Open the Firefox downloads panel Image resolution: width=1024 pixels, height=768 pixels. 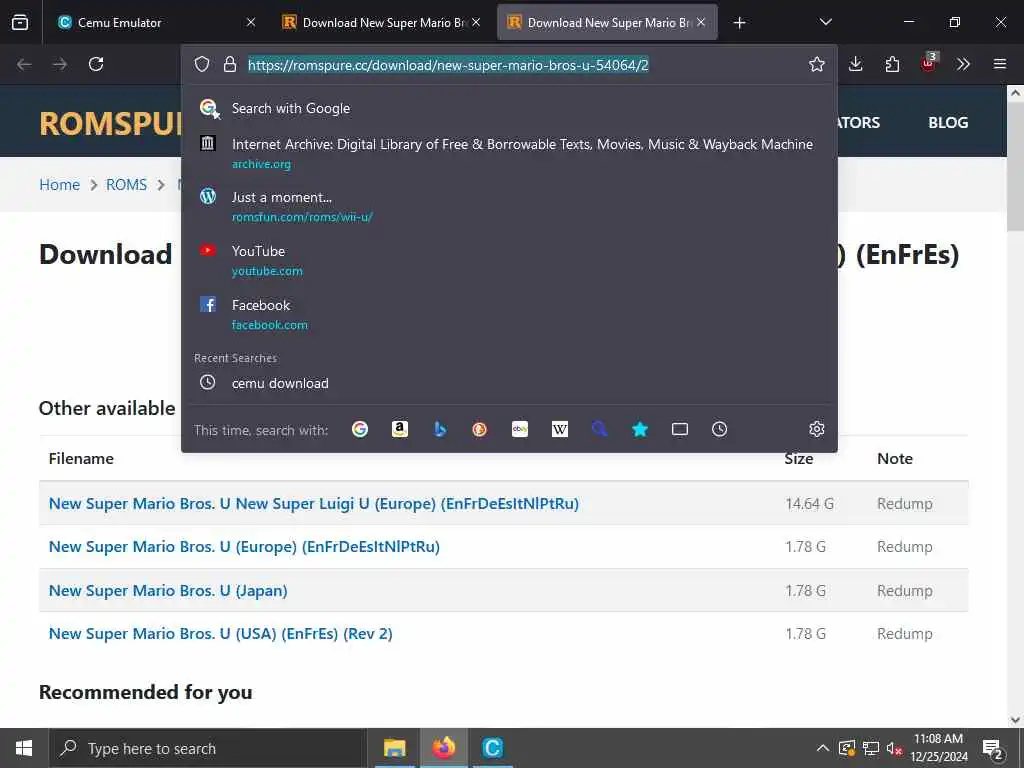pyautogui.click(x=856, y=64)
